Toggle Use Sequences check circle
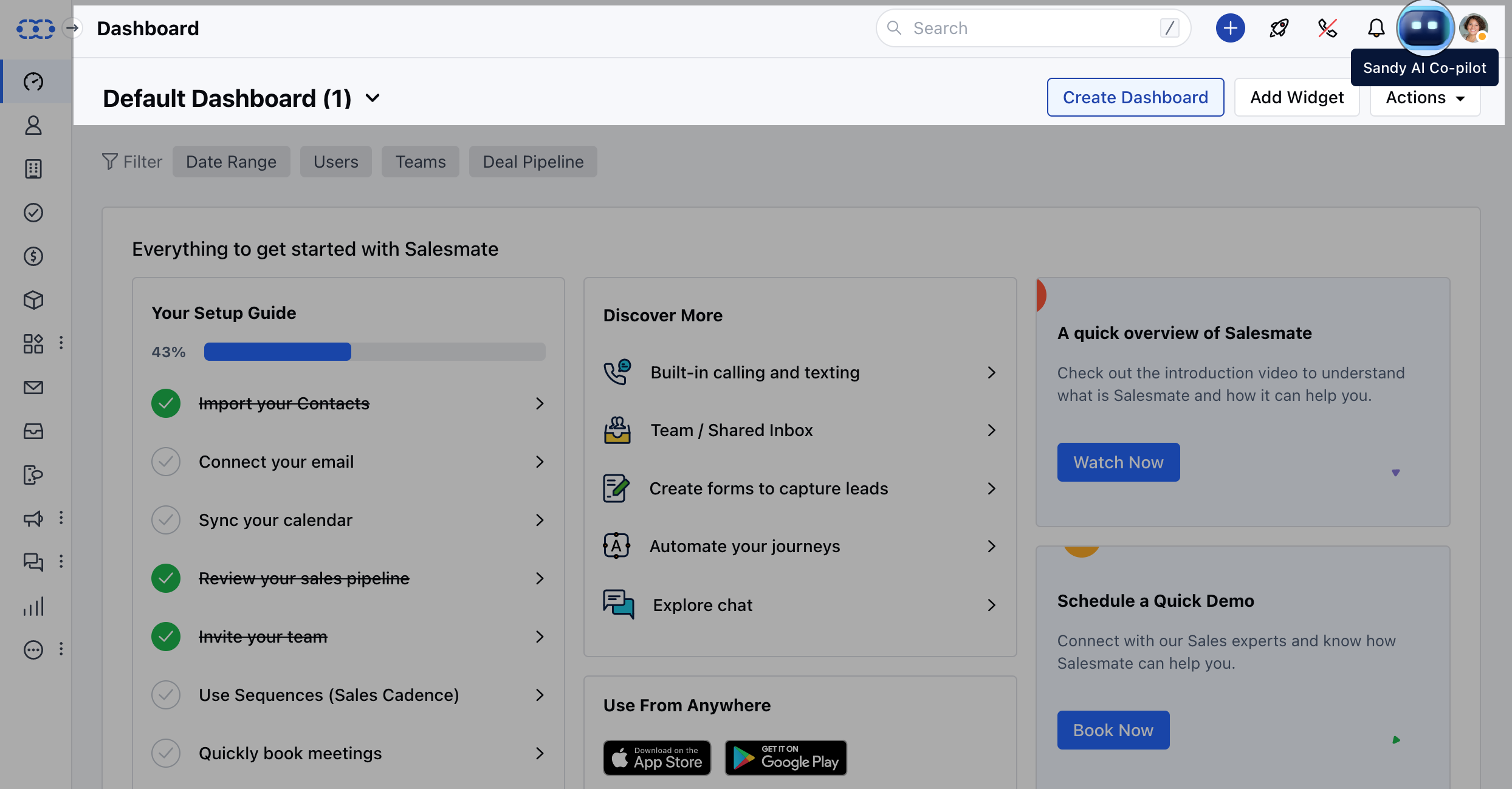 166,695
